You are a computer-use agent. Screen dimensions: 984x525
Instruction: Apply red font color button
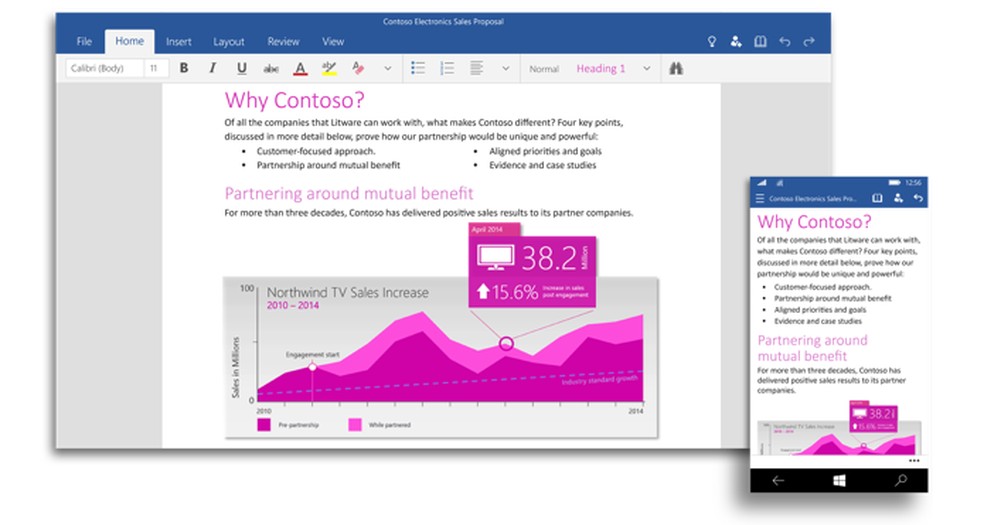point(301,68)
